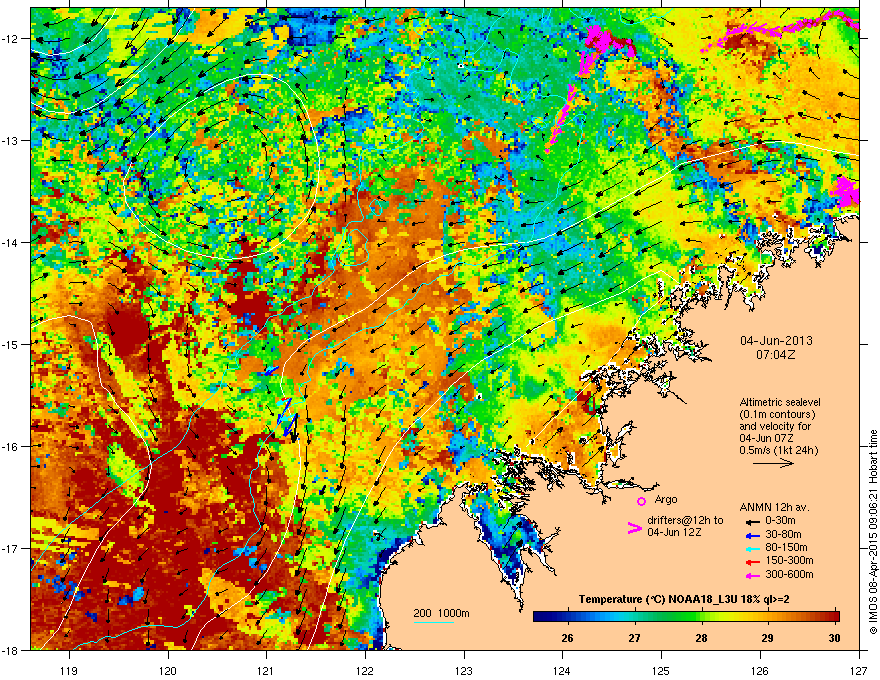Viewport: 880px width, 680px height.
Task: Click the latitude axis label -15
Action: tap(10, 344)
